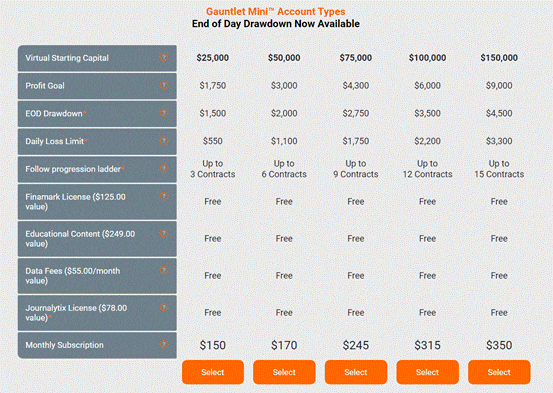Click the Journalytix License question icon

pos(164,307)
